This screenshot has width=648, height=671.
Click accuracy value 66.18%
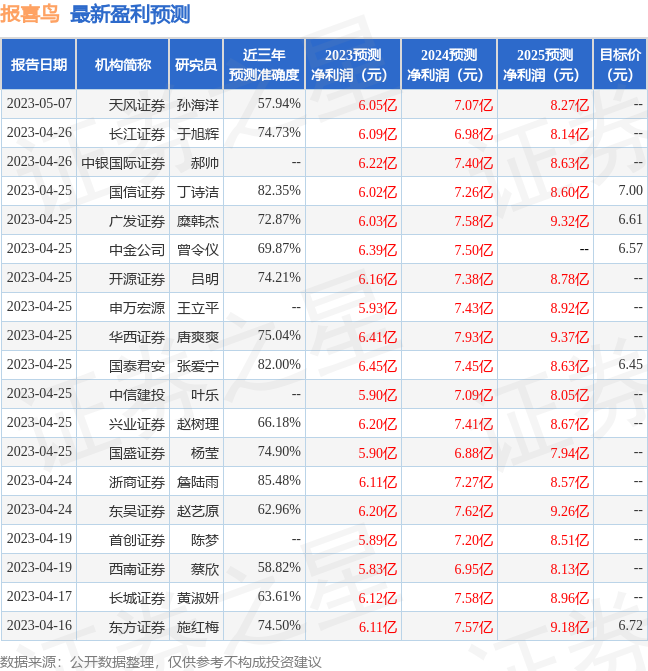pos(279,423)
